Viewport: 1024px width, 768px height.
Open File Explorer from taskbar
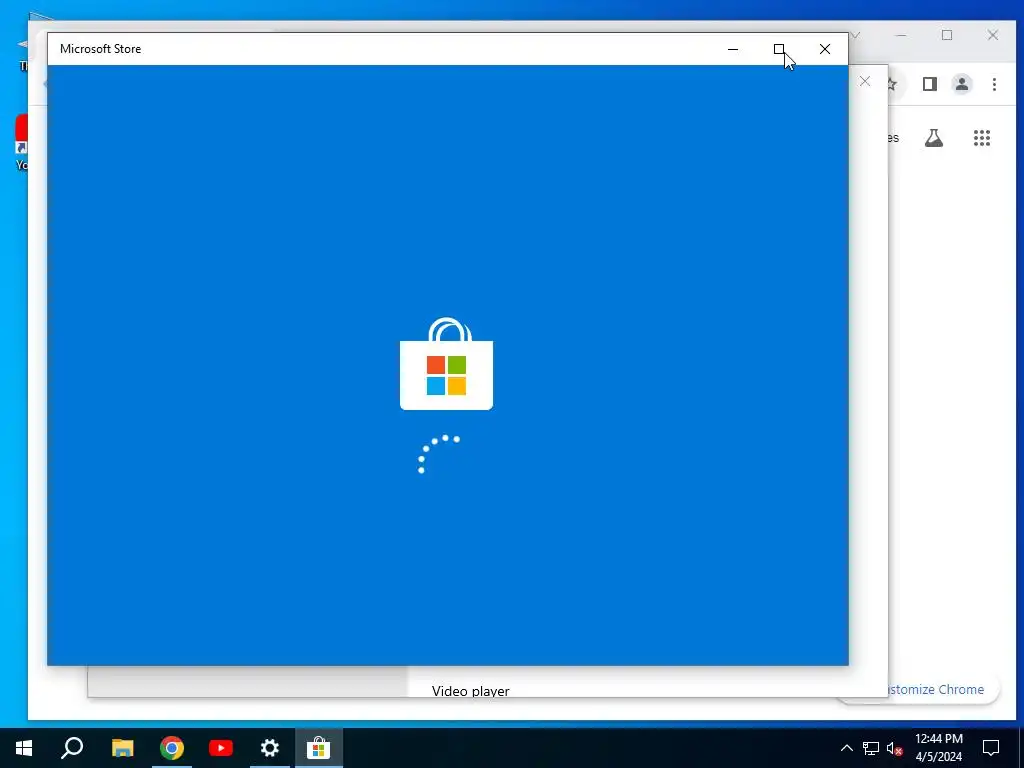(122, 748)
